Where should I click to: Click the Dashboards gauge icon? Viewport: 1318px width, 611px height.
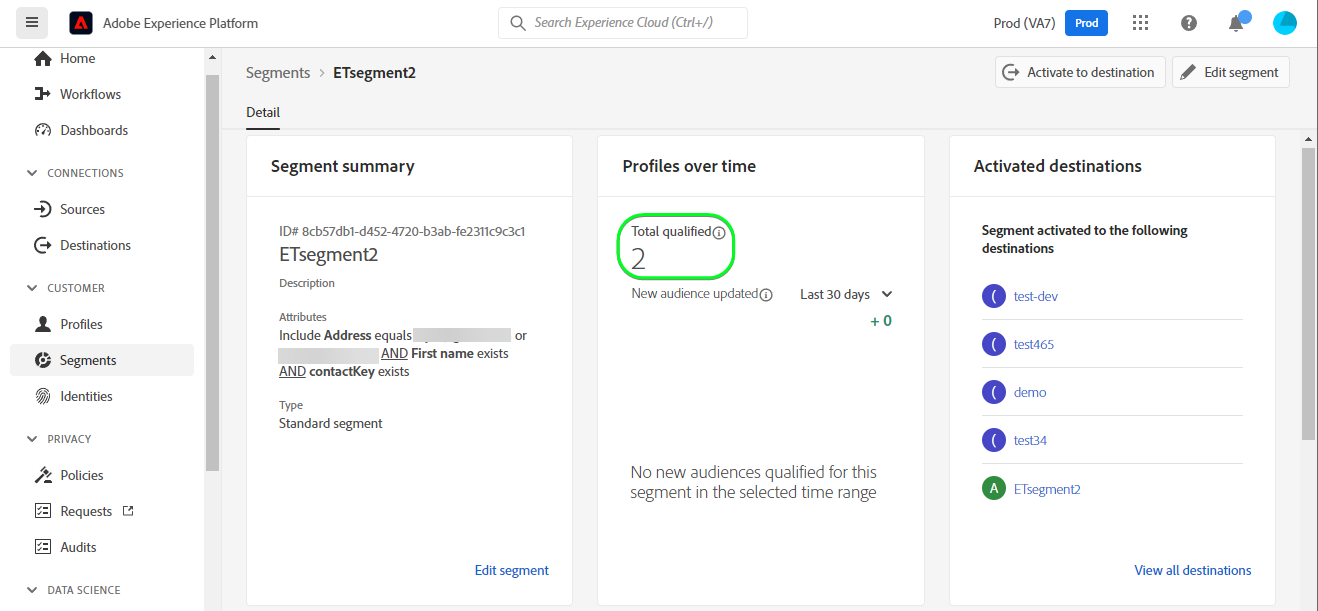pos(42,130)
